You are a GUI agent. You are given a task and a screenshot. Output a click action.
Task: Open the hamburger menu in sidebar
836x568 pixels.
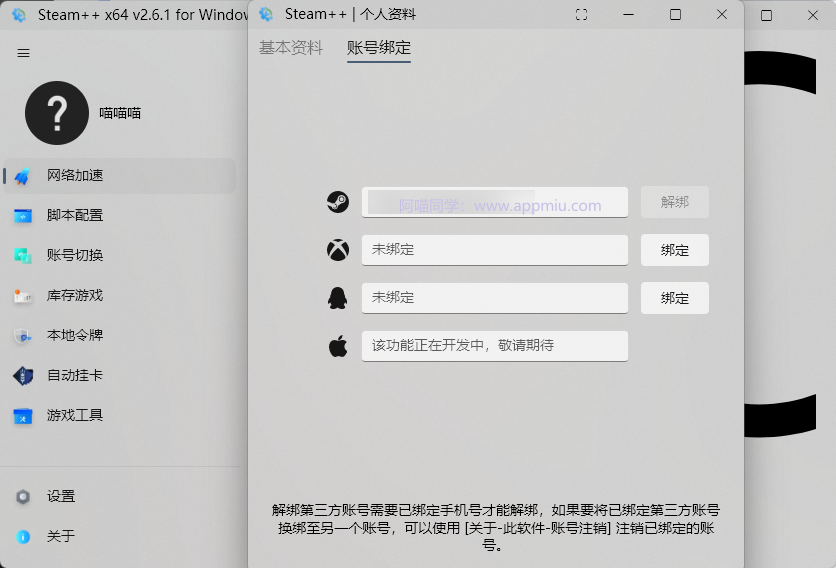pyautogui.click(x=23, y=53)
